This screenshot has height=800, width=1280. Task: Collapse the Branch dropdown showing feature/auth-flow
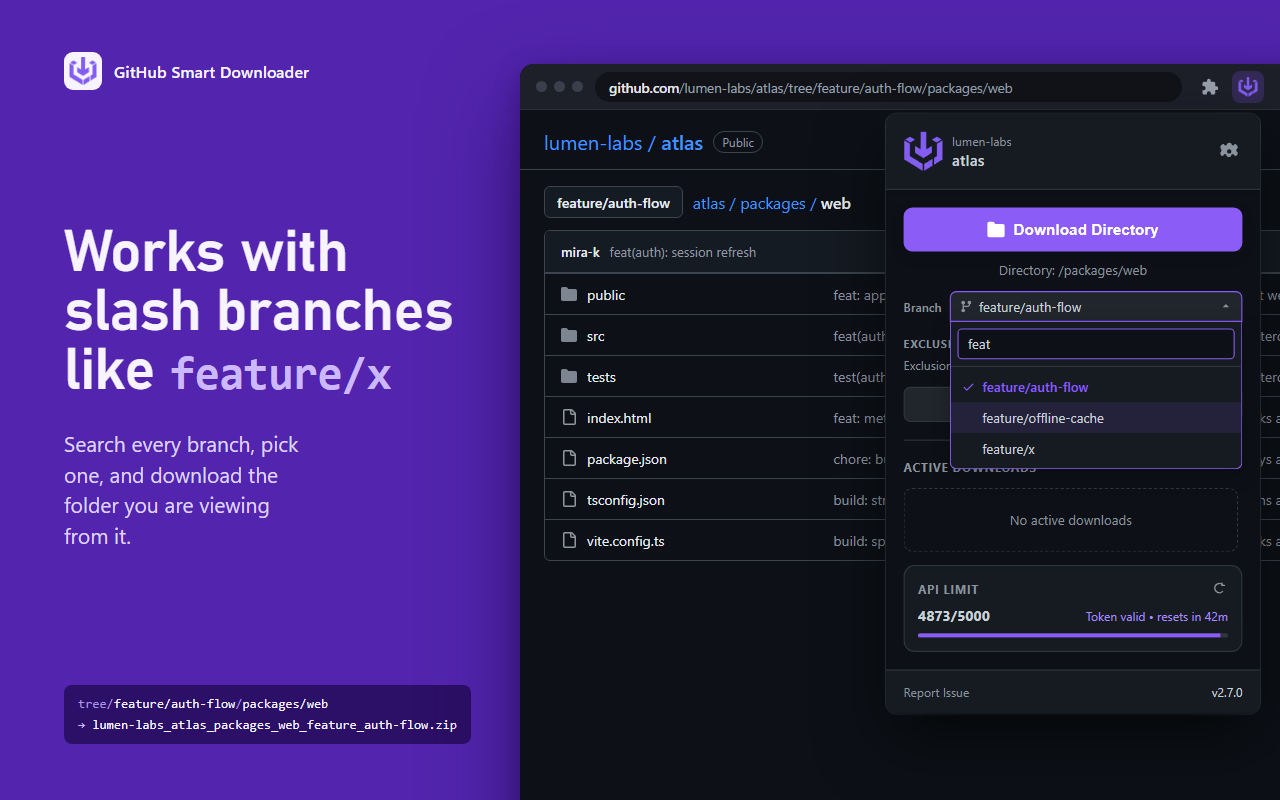point(1096,307)
